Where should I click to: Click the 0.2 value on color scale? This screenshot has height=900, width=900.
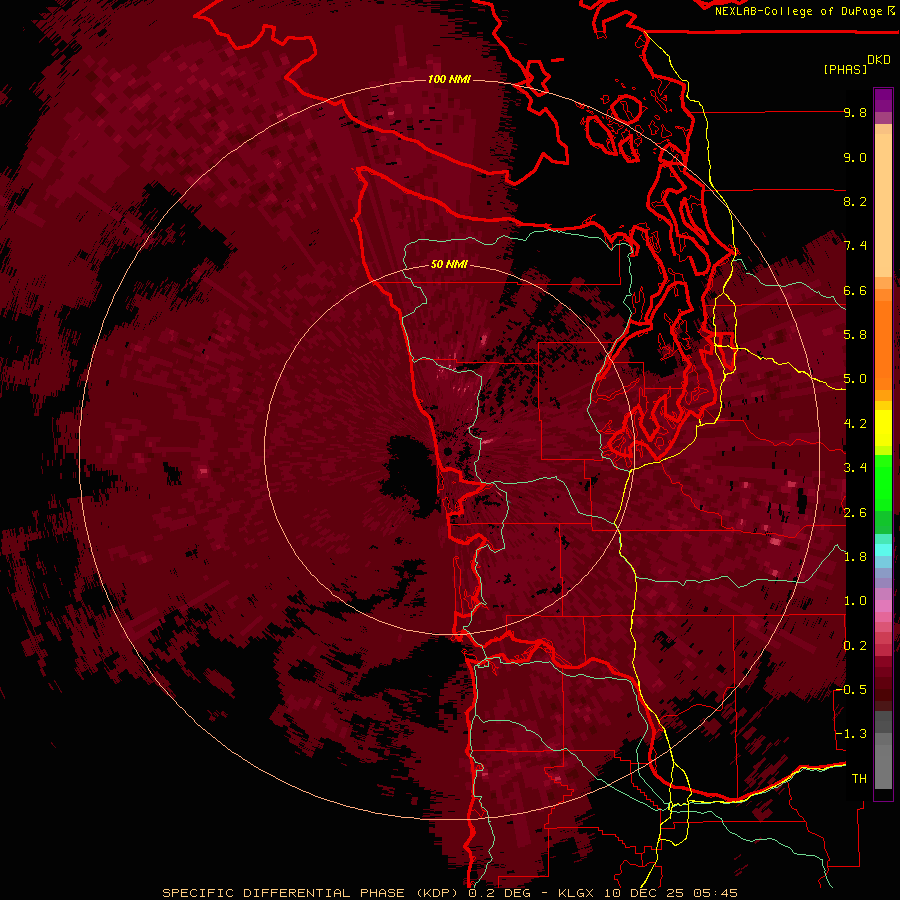pos(855,646)
